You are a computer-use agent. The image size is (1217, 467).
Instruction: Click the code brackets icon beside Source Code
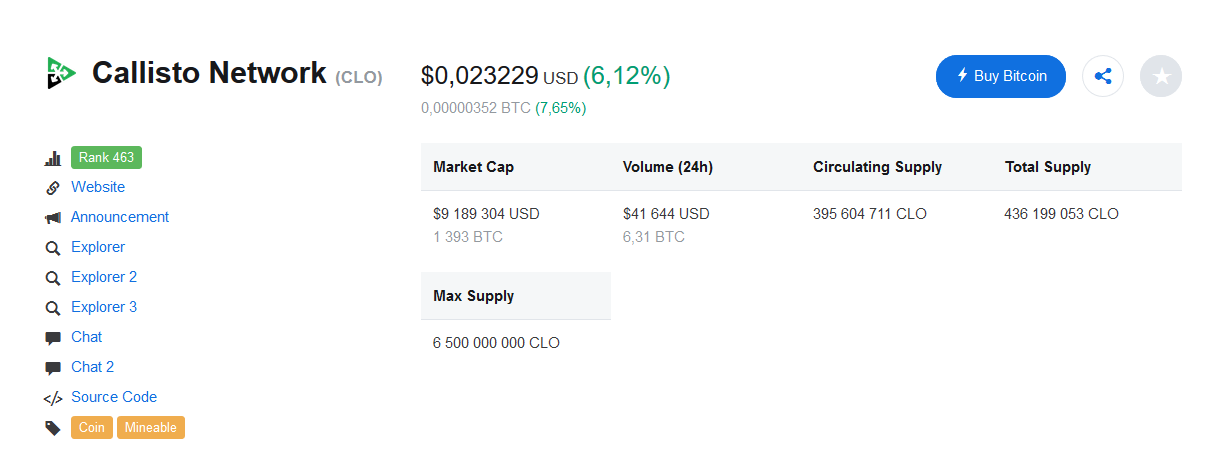click(53, 398)
